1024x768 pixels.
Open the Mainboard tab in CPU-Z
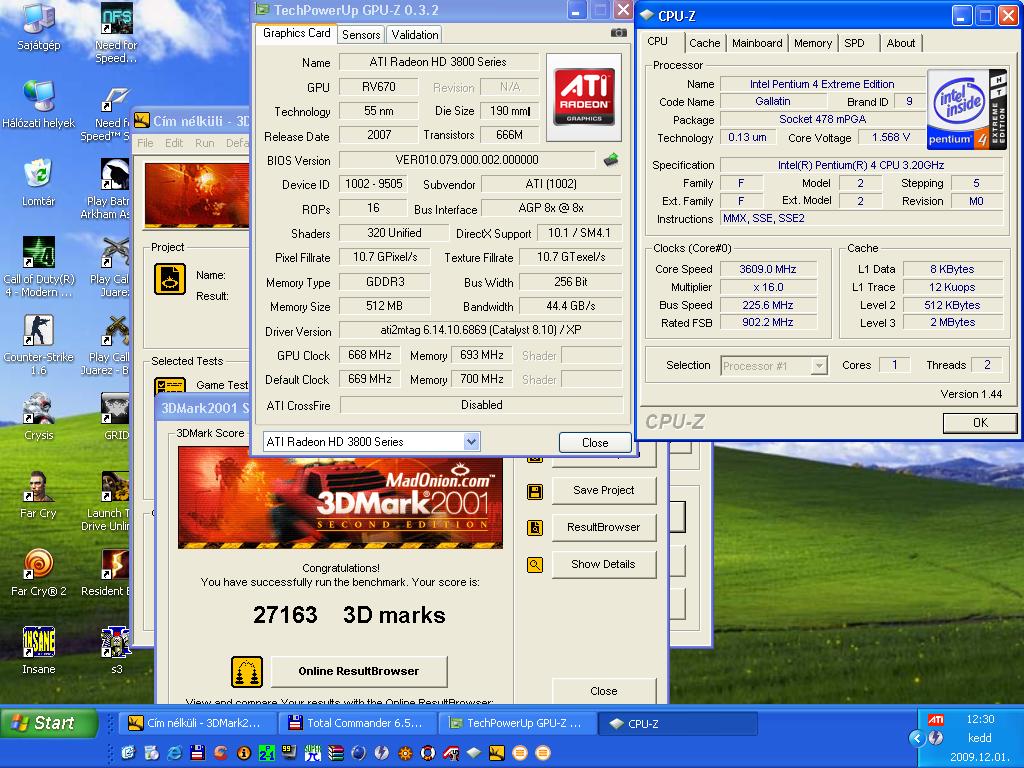coord(757,43)
